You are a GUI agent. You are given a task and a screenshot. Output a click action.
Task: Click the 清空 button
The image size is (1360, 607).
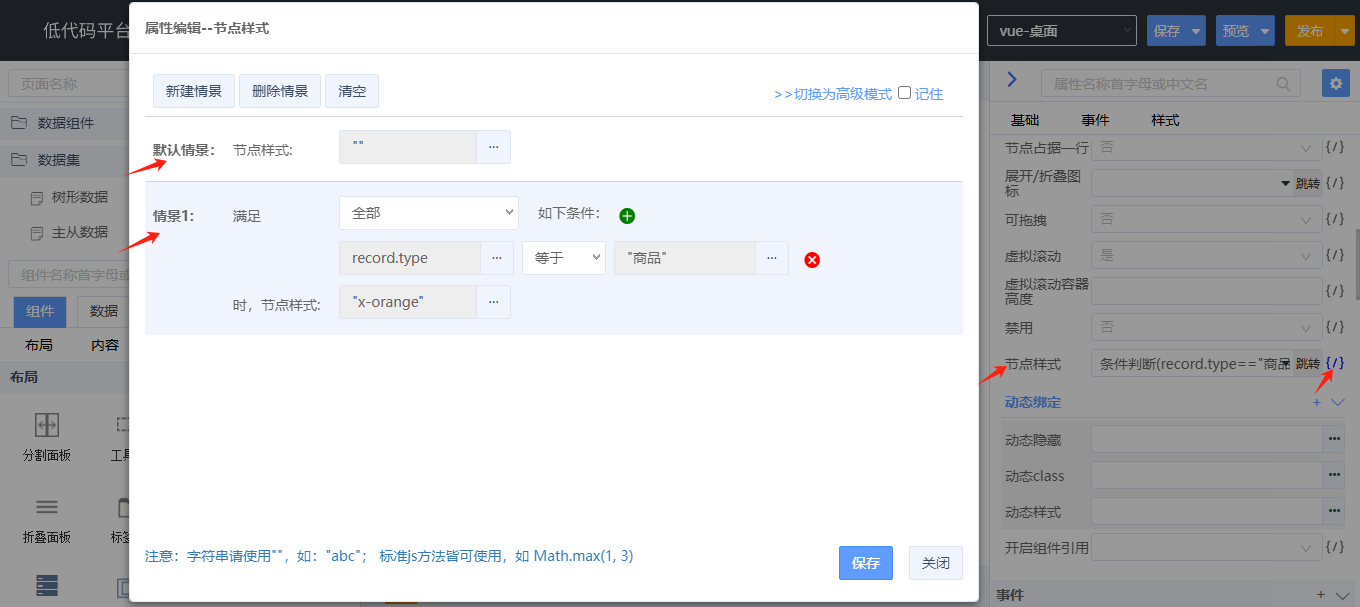(352, 91)
